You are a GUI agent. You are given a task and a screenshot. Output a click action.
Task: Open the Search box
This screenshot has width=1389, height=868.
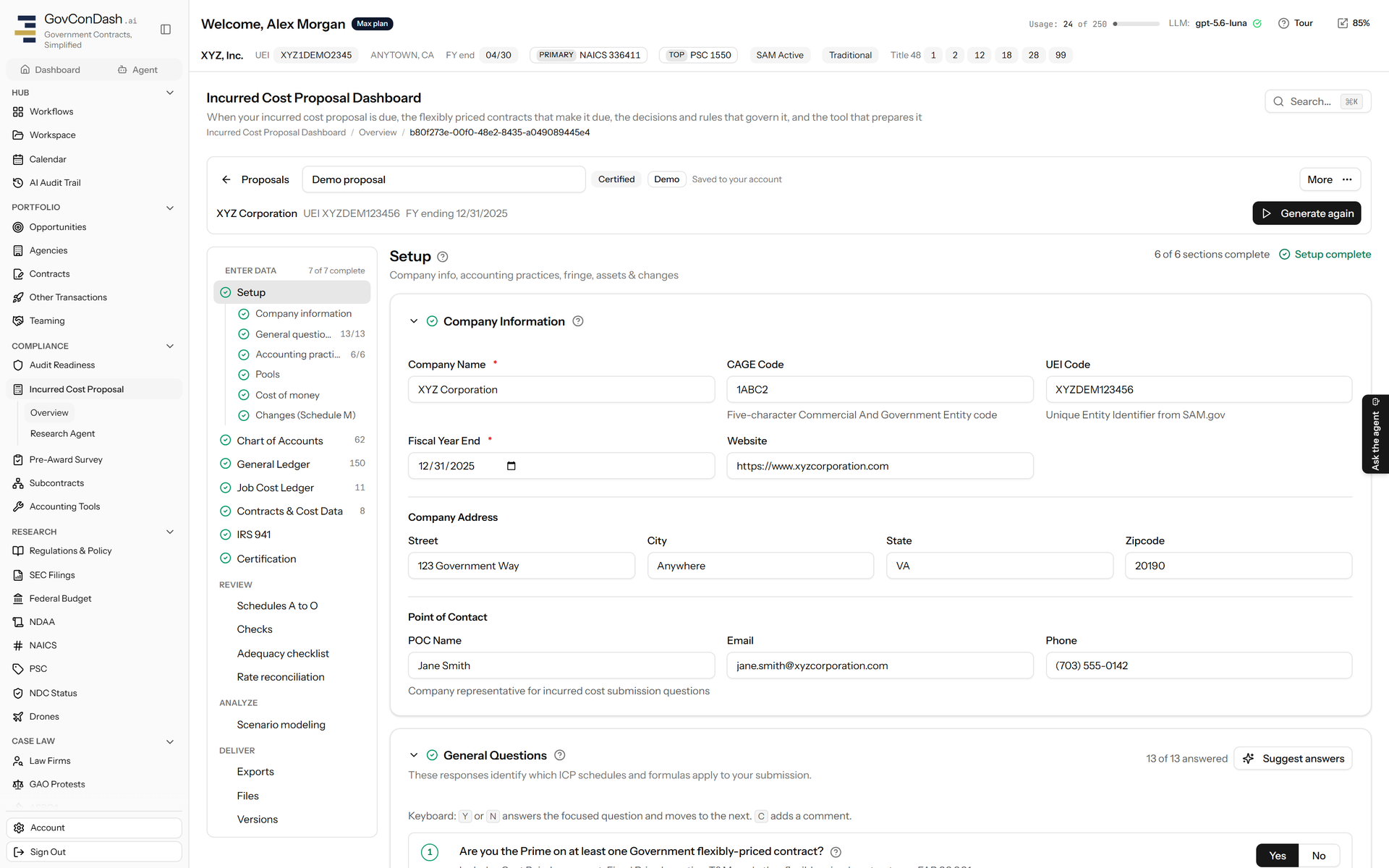point(1317,101)
